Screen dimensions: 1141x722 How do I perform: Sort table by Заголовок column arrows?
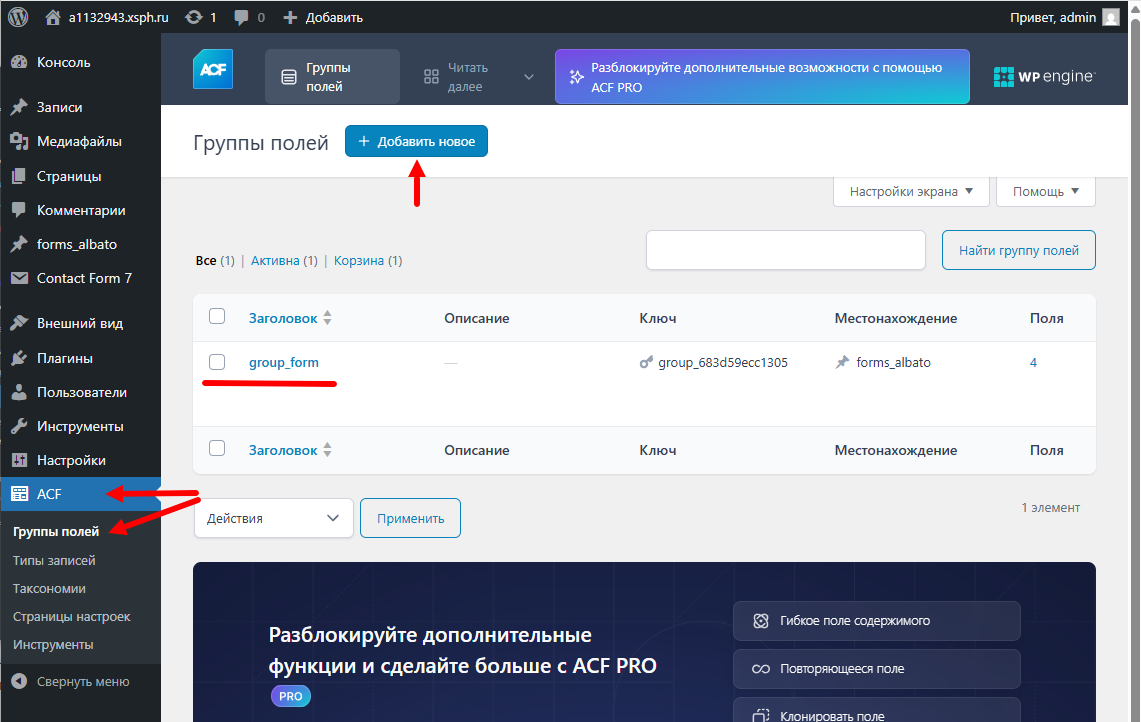click(327, 318)
